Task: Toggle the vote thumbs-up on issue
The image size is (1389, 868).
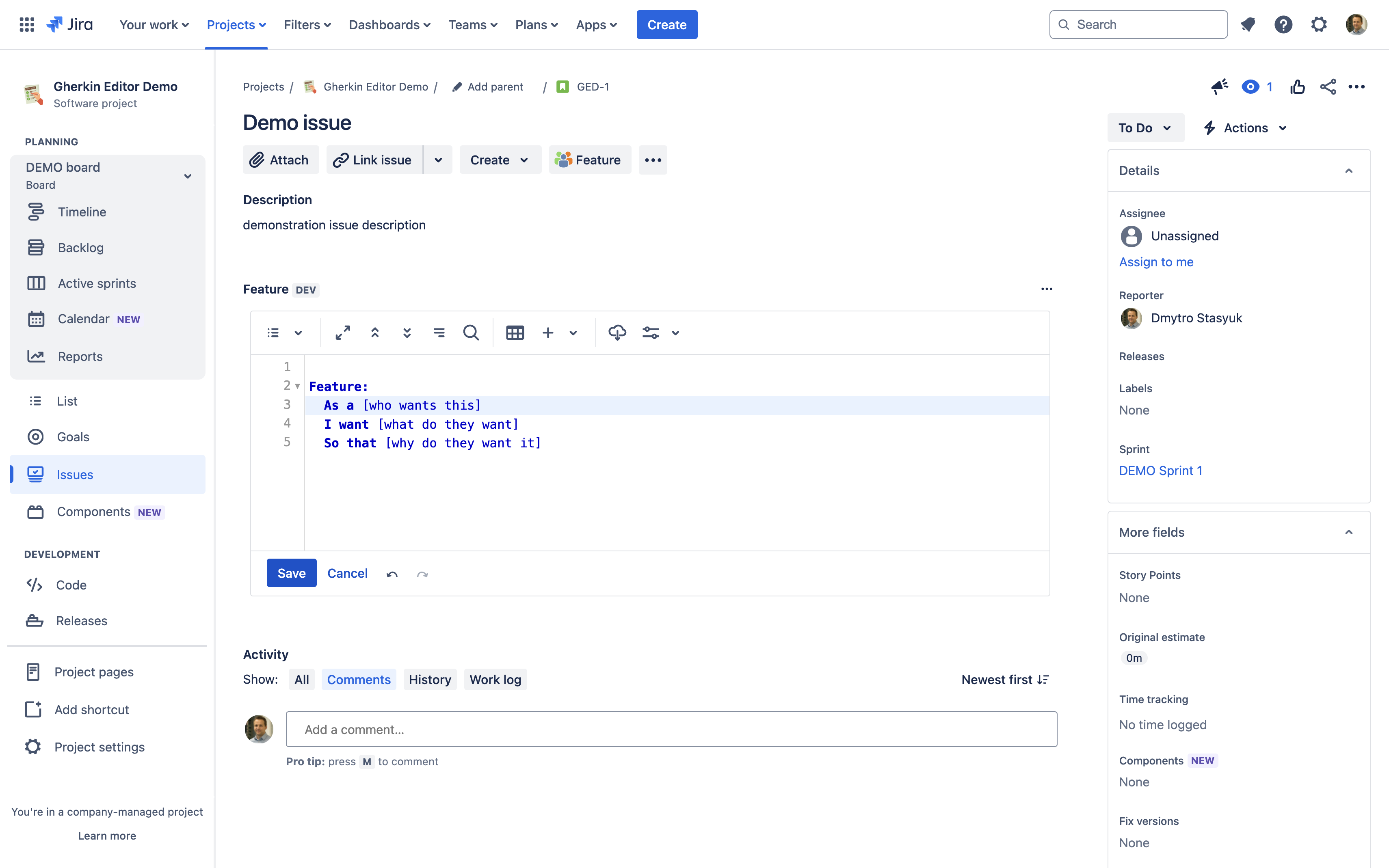Action: 1298,87
